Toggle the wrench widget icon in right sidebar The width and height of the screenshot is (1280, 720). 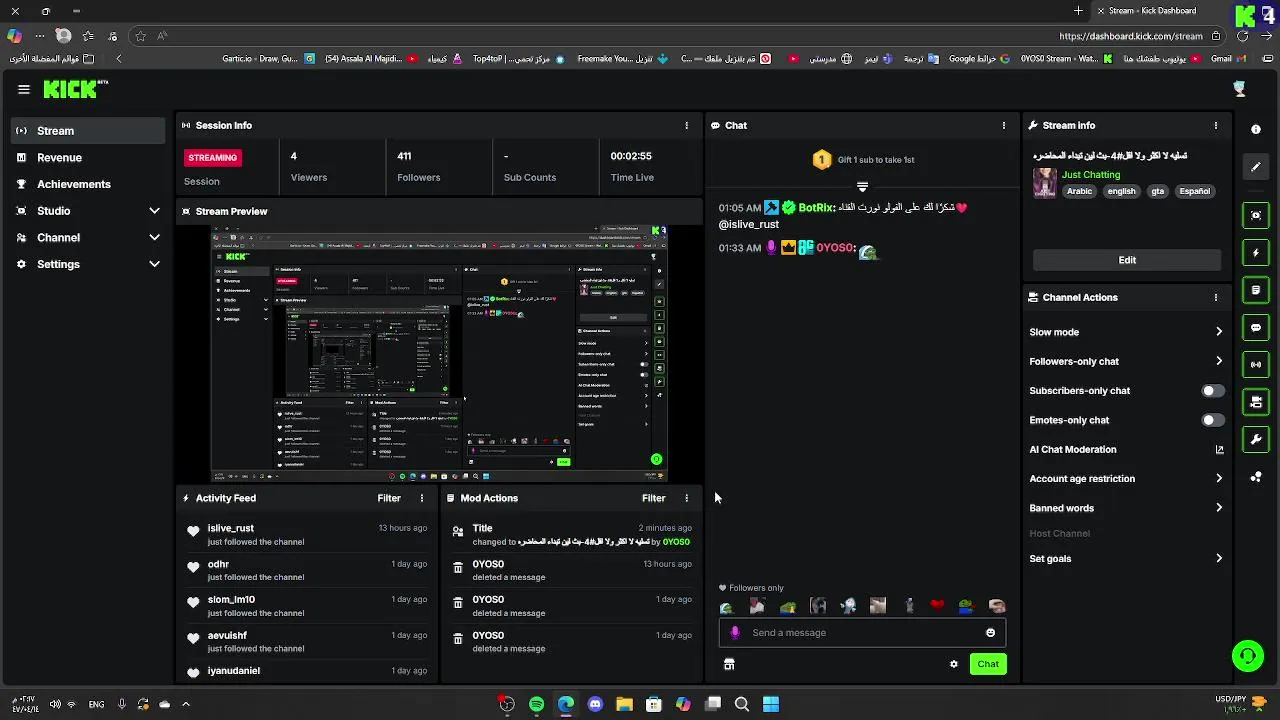click(x=1256, y=439)
